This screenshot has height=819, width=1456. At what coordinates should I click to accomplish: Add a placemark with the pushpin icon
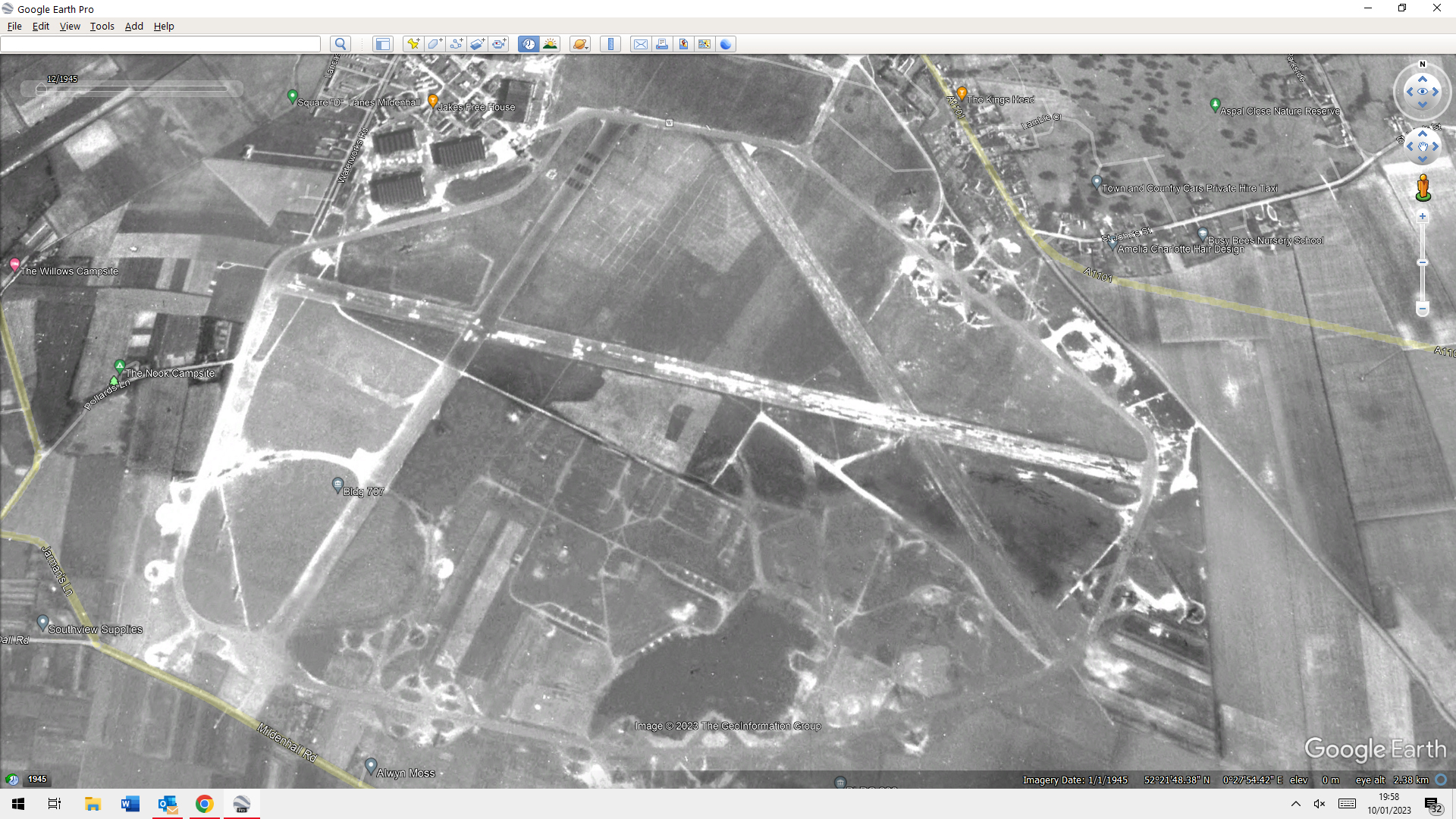[413, 44]
